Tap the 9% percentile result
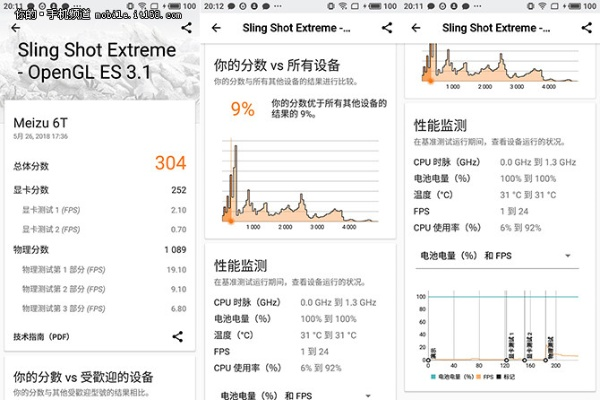The height and width of the screenshot is (400, 600). pyautogui.click(x=243, y=110)
